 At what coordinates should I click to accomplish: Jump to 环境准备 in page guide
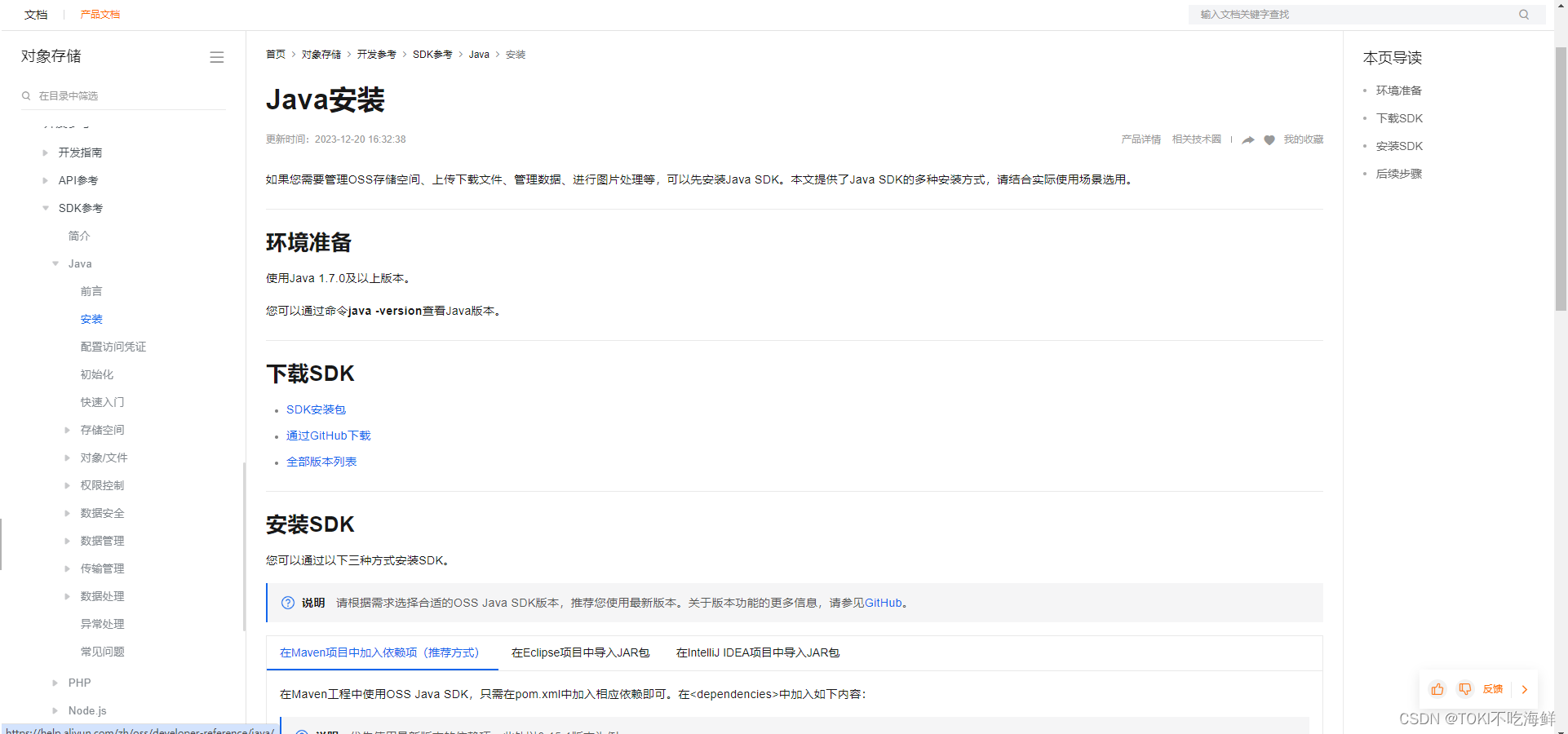click(x=1399, y=91)
